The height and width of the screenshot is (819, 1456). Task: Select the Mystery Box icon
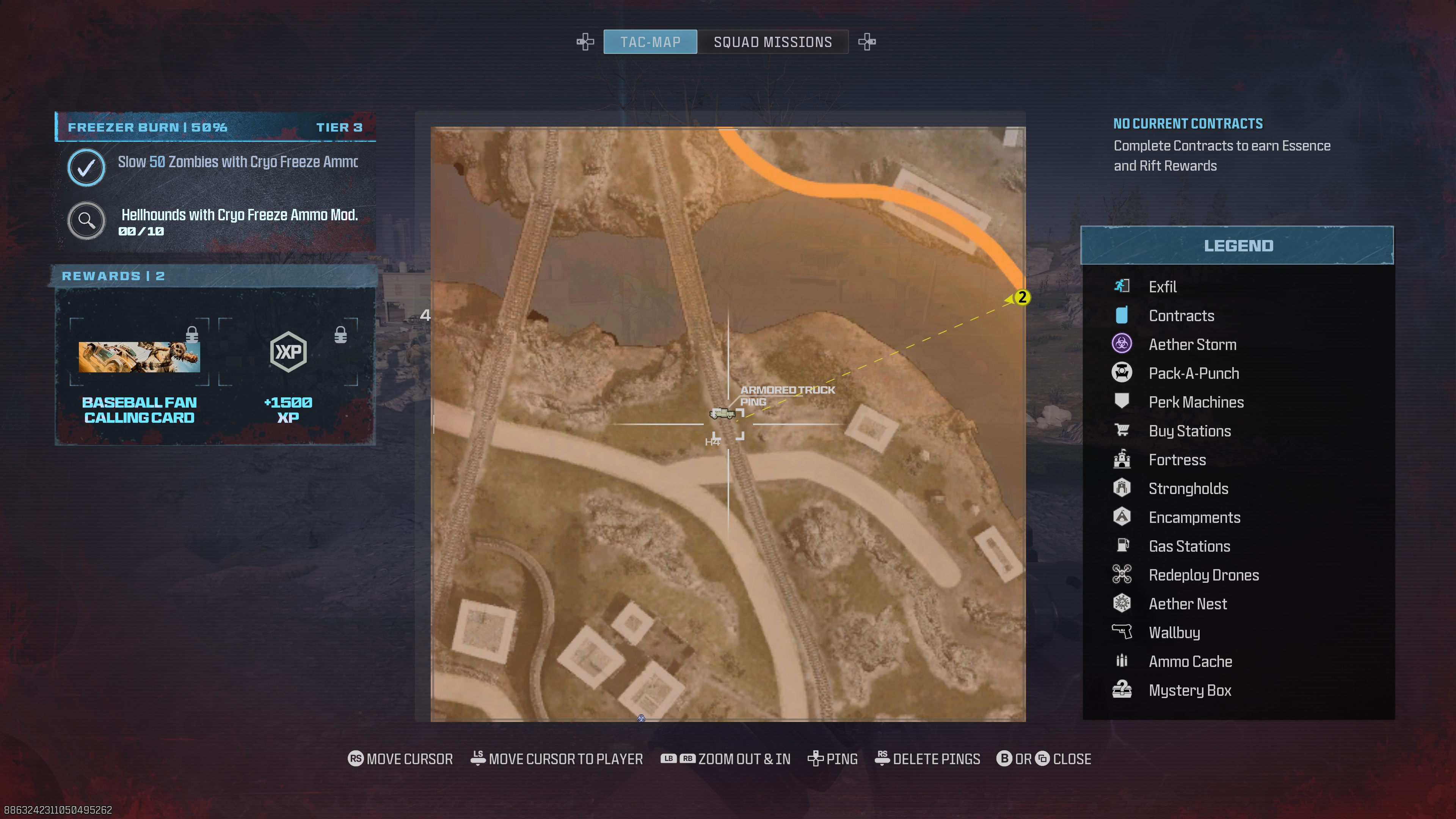[x=1122, y=690]
